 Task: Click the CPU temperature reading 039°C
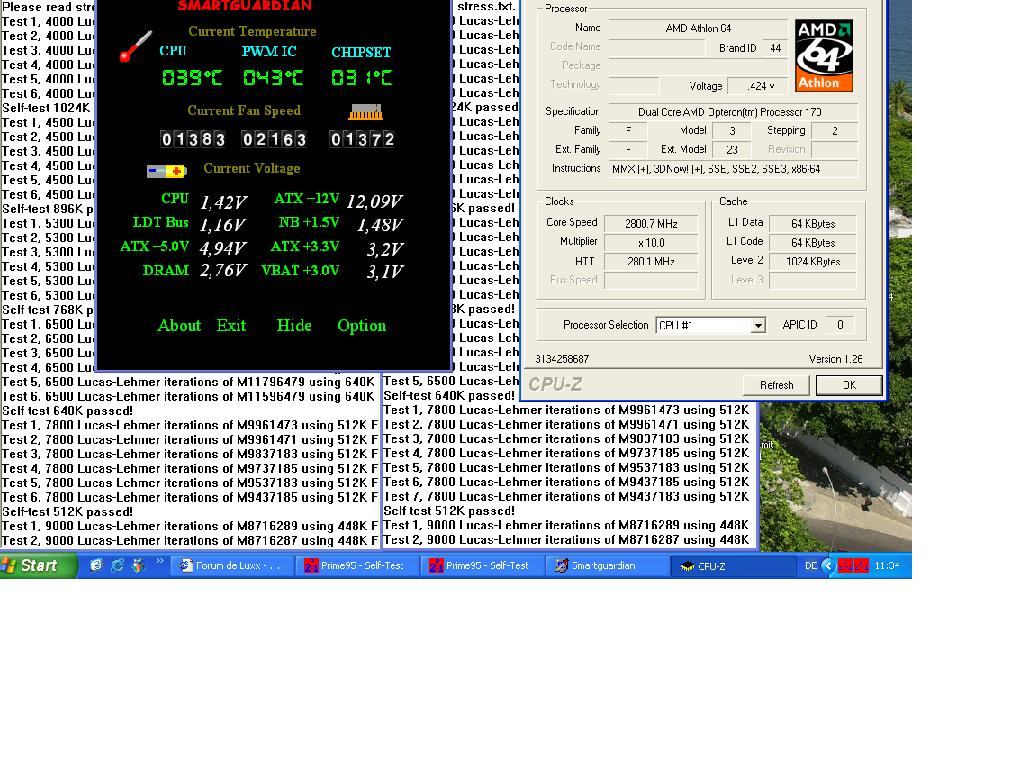(x=192, y=78)
